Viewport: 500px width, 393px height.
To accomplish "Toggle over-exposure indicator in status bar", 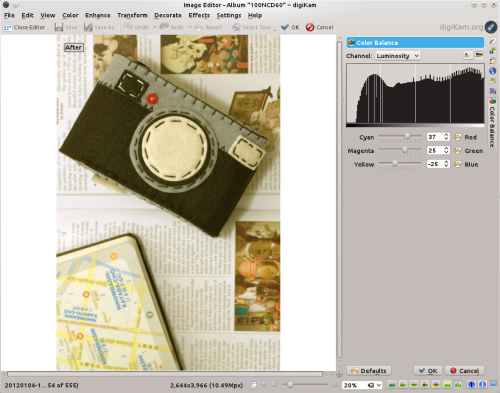I will click(x=482, y=385).
